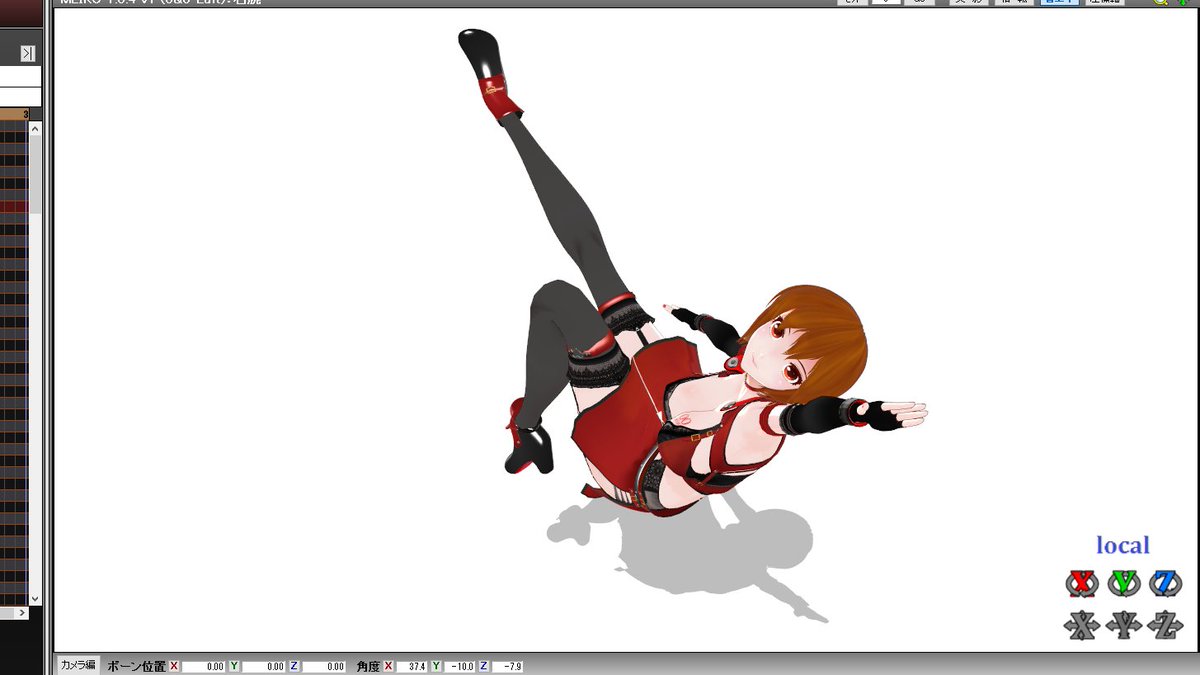Click the grey X-axis move icon

coord(1081,626)
